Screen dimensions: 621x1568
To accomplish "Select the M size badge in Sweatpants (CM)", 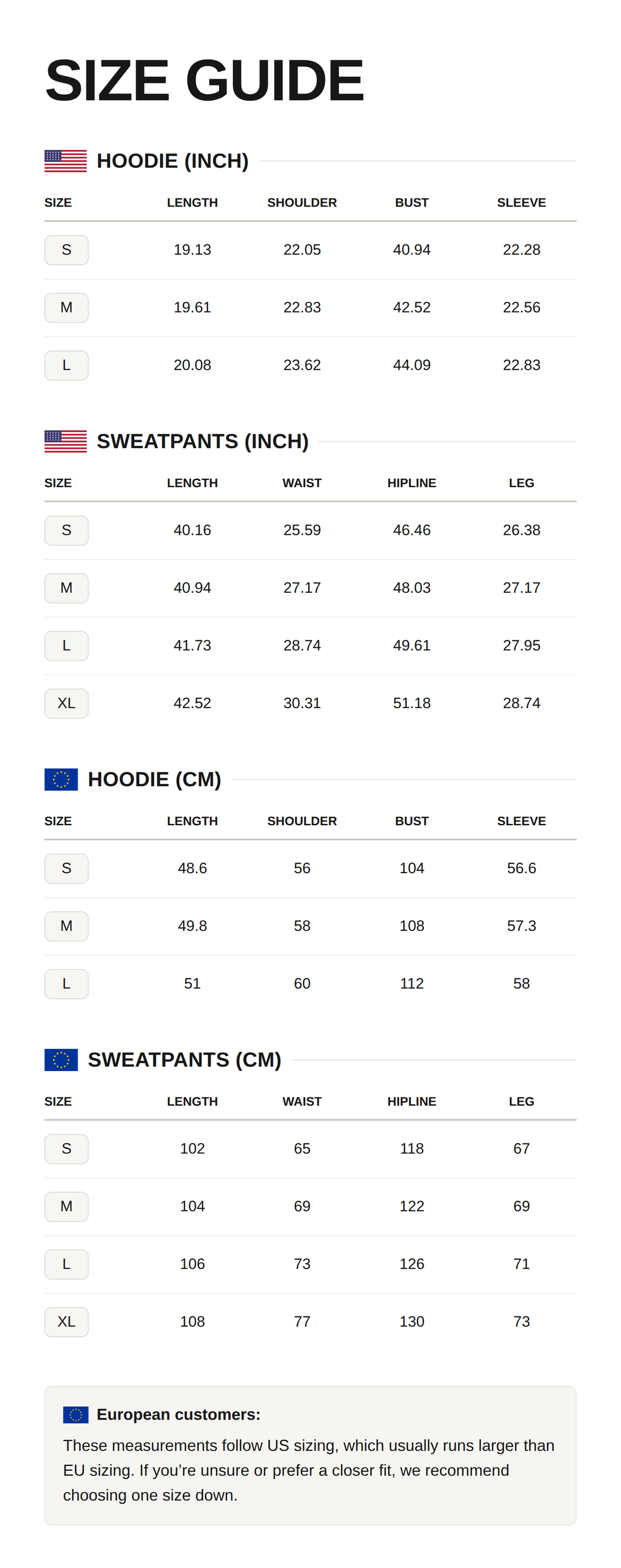I will (x=66, y=1207).
